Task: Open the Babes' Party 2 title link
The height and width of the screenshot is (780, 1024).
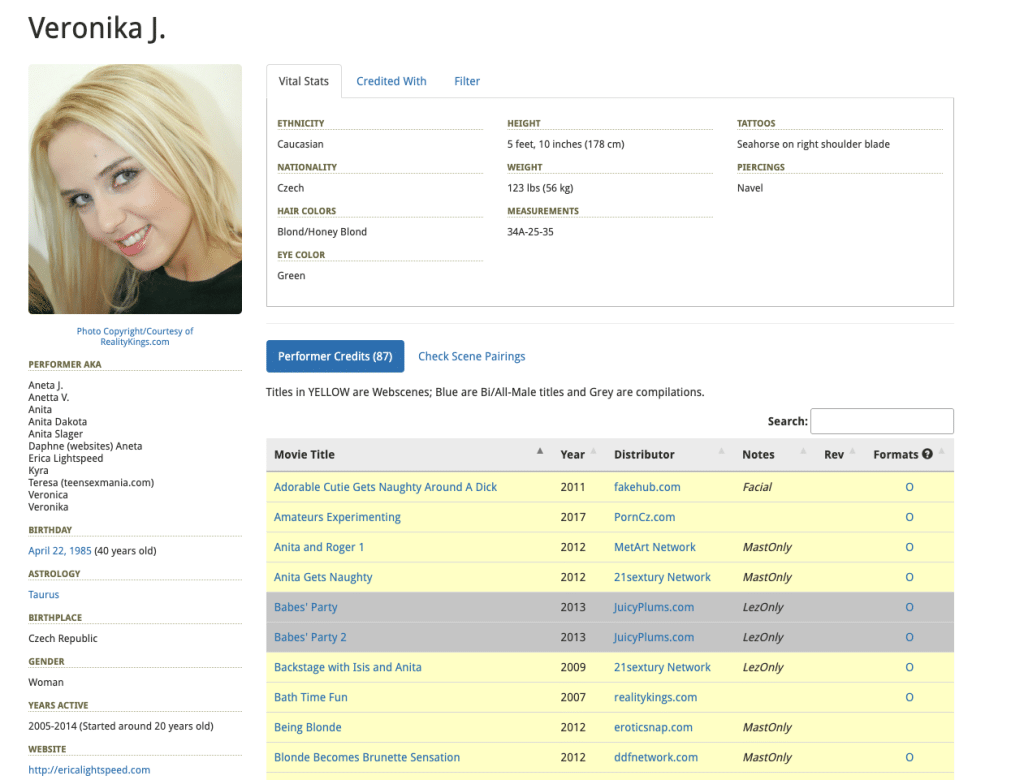Action: point(310,637)
